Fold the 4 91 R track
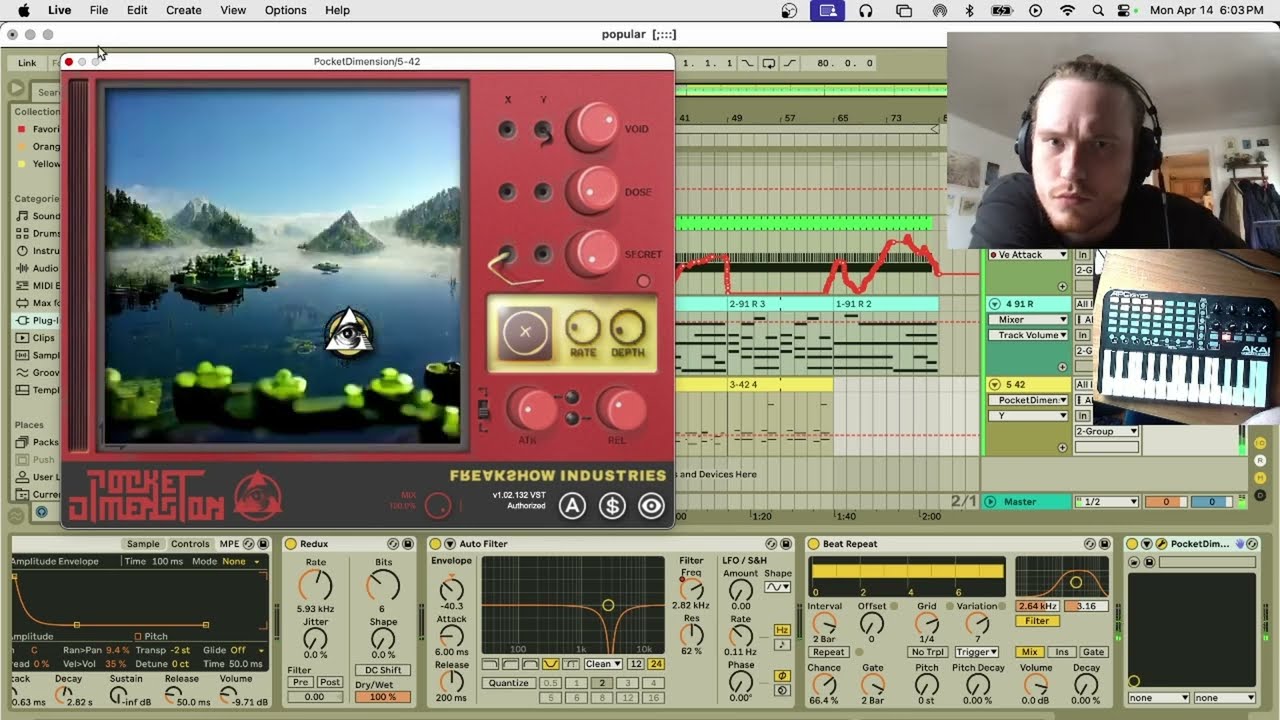 point(994,304)
